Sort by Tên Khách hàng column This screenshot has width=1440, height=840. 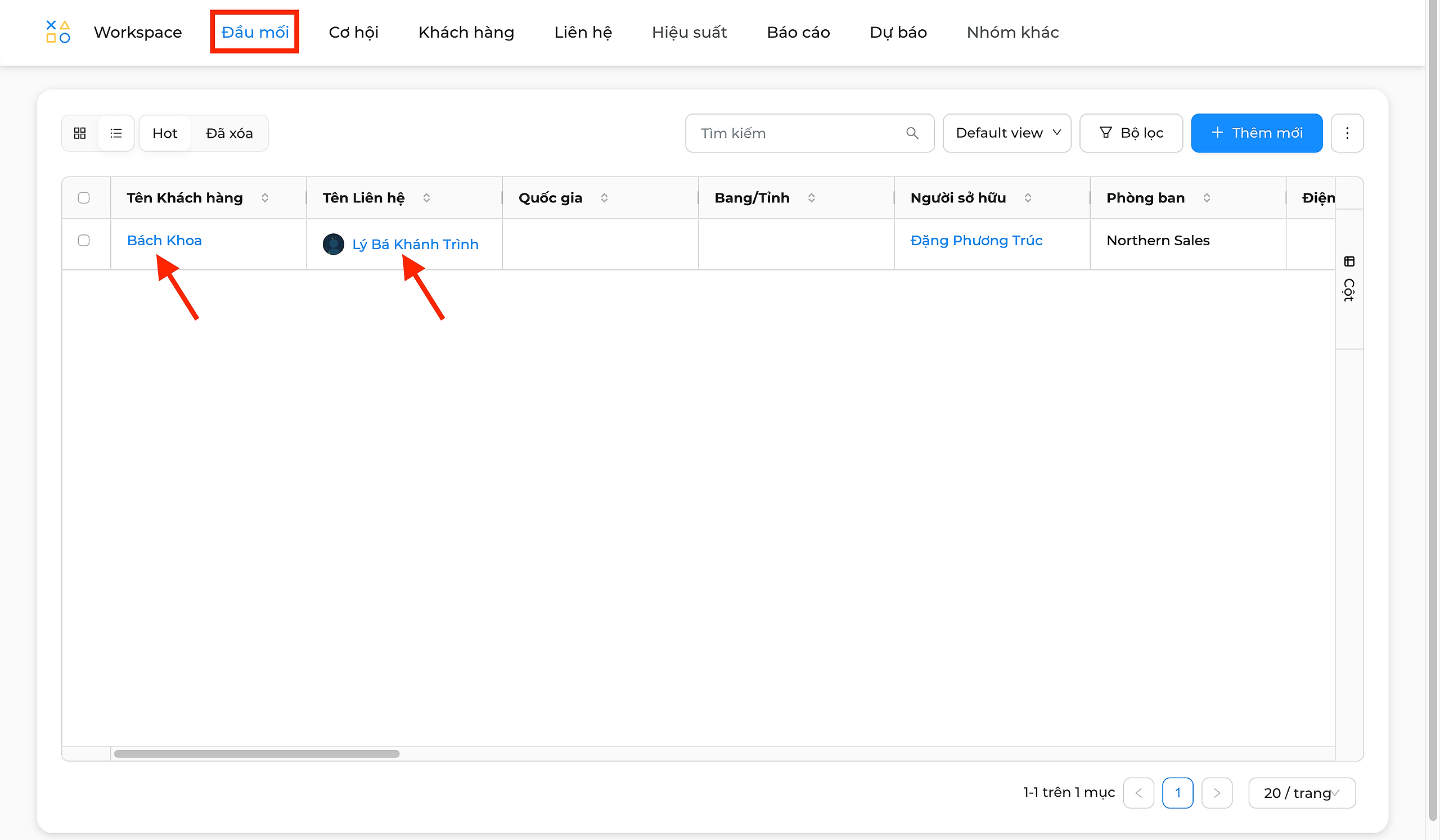265,197
